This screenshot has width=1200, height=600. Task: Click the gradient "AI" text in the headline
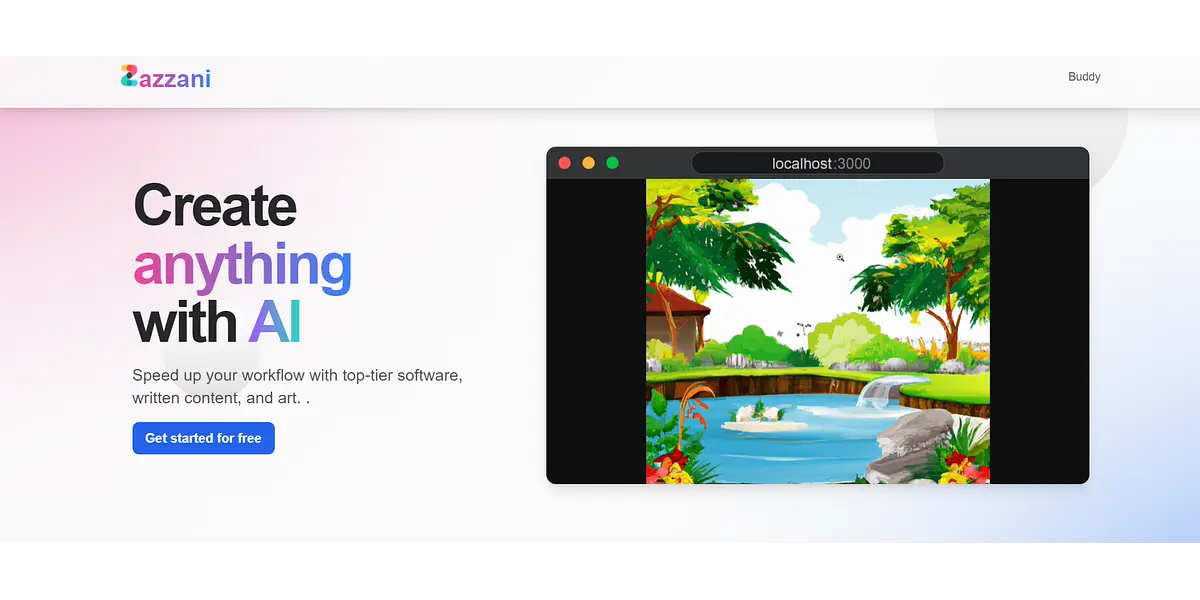coord(274,324)
